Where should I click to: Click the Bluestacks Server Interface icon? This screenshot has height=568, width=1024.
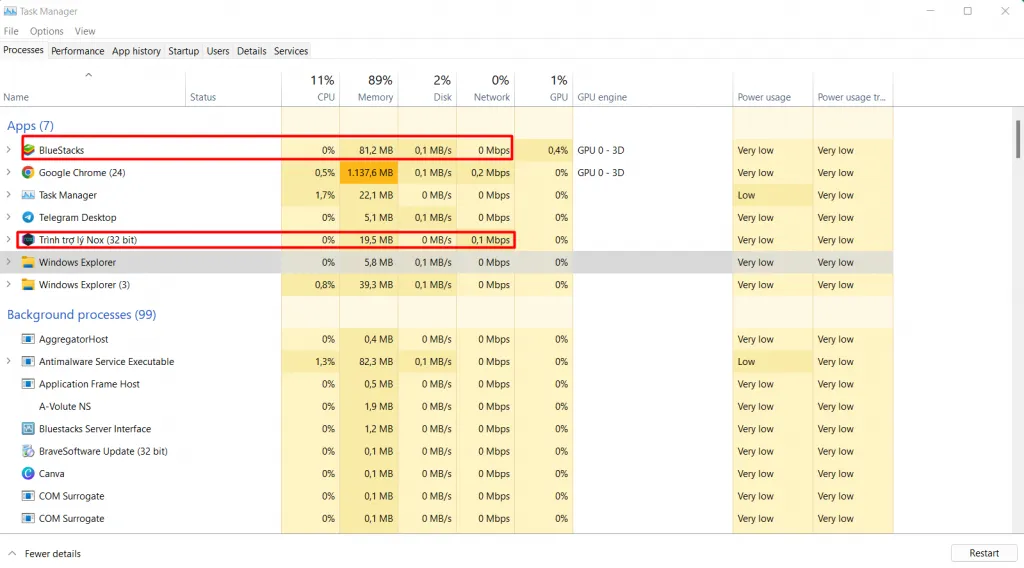point(28,429)
